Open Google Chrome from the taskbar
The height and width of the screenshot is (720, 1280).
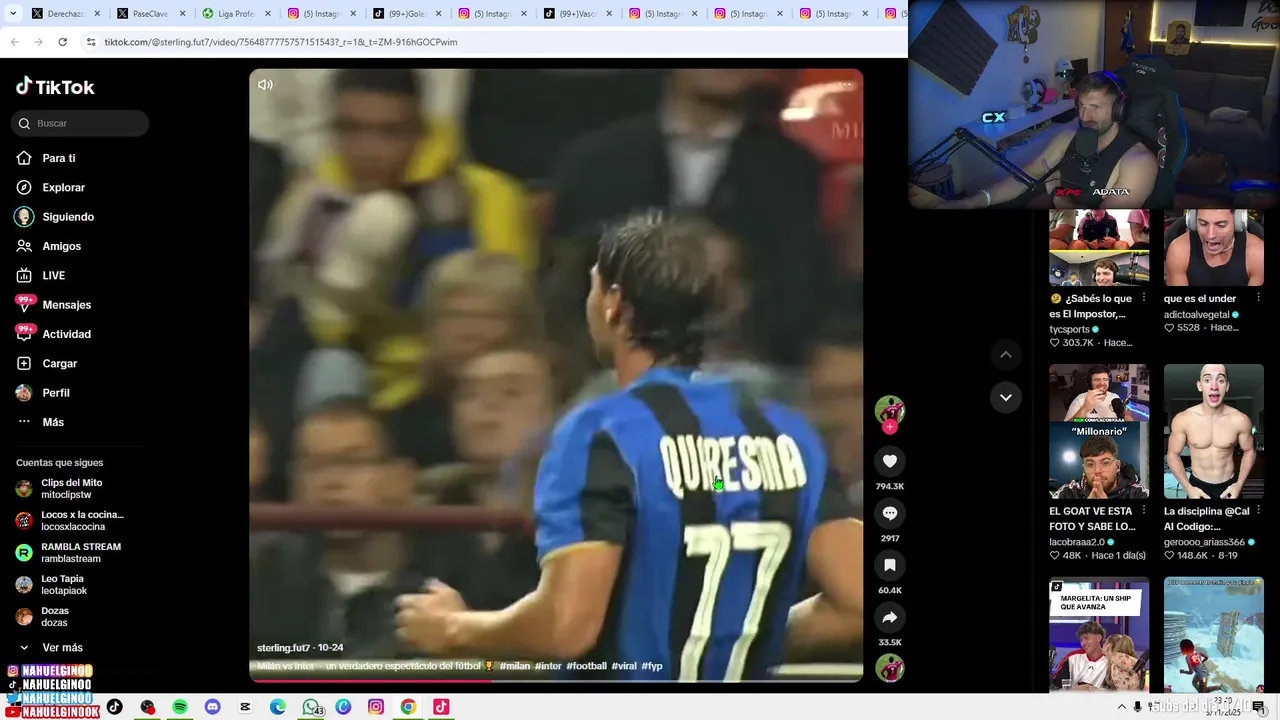[408, 707]
